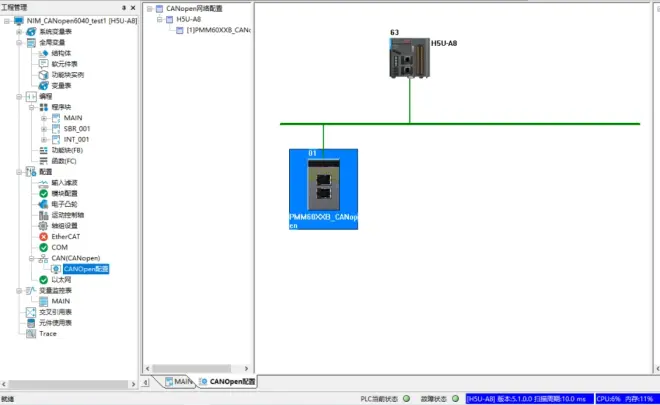660x405 pixels.
Task: Click the PLC当前状态 indicator light
Action: coord(407,398)
